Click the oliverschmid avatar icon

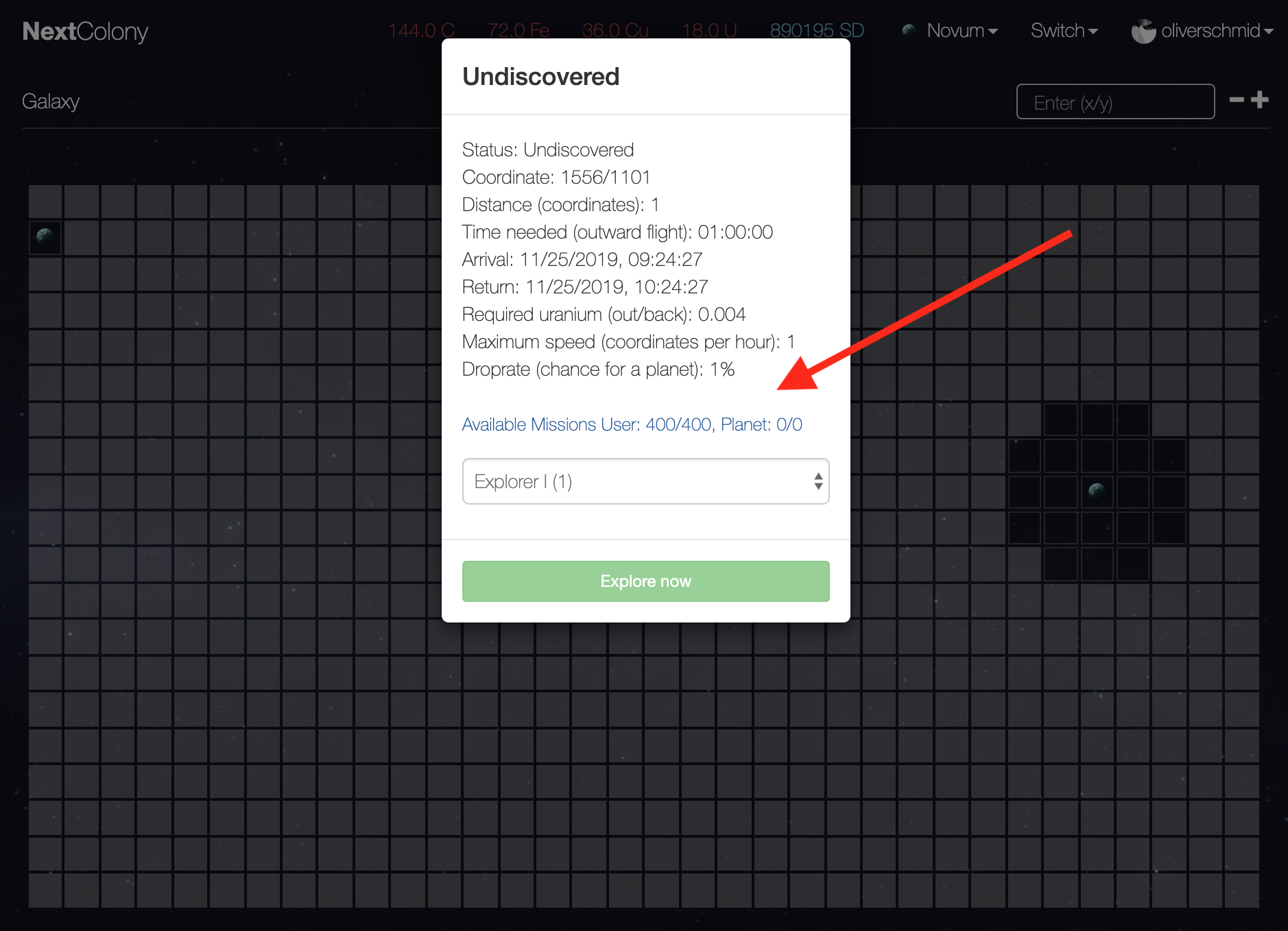(1143, 31)
